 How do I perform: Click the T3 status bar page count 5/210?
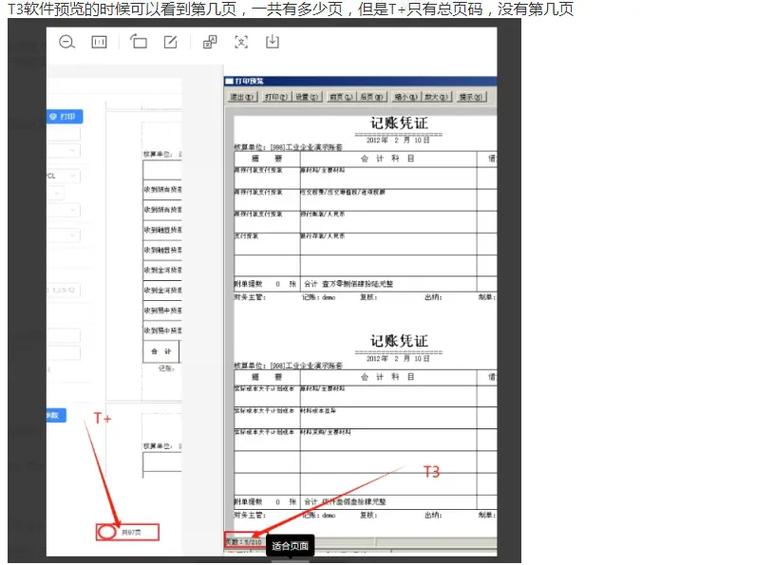click(244, 542)
